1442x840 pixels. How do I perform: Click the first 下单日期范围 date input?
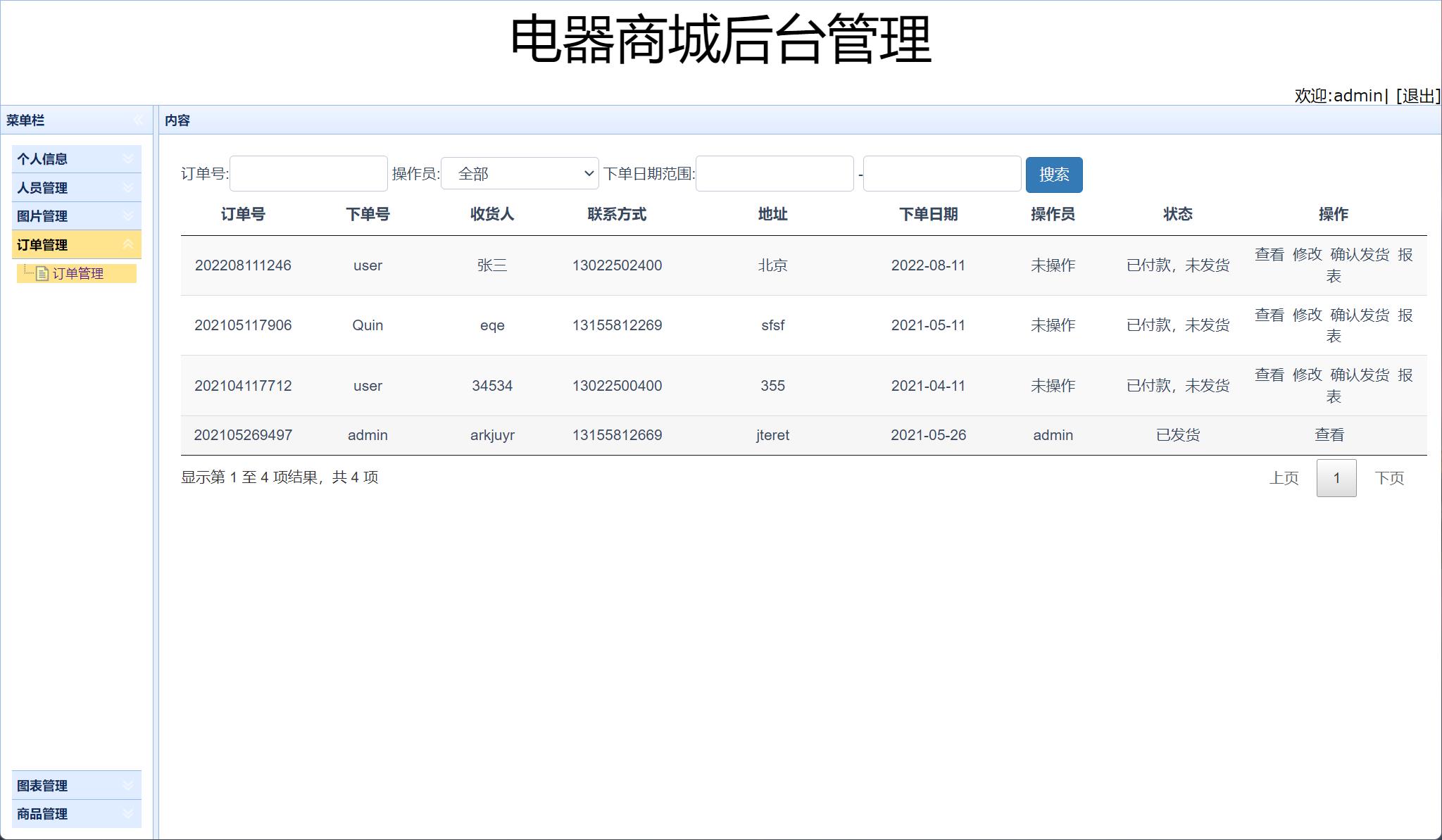coord(774,173)
